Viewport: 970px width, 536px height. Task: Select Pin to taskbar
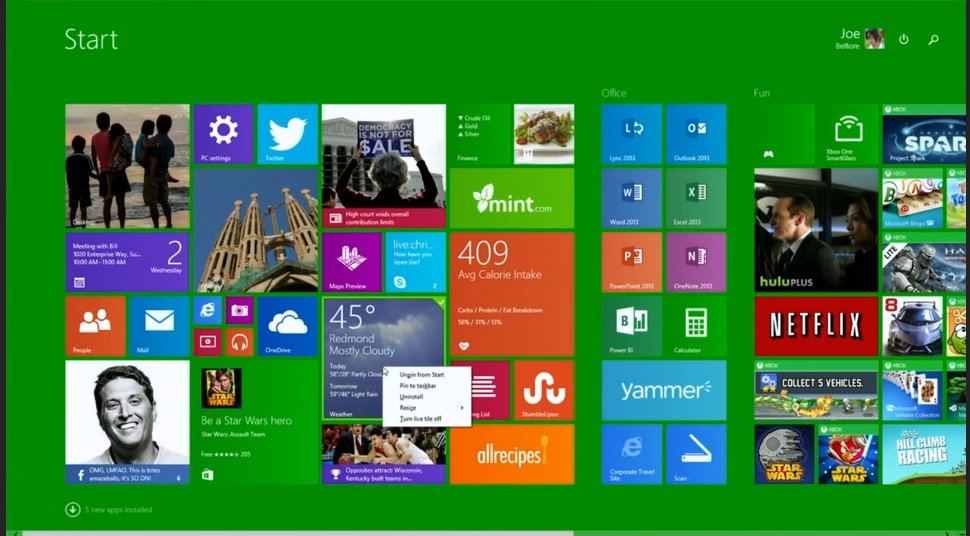(x=418, y=386)
